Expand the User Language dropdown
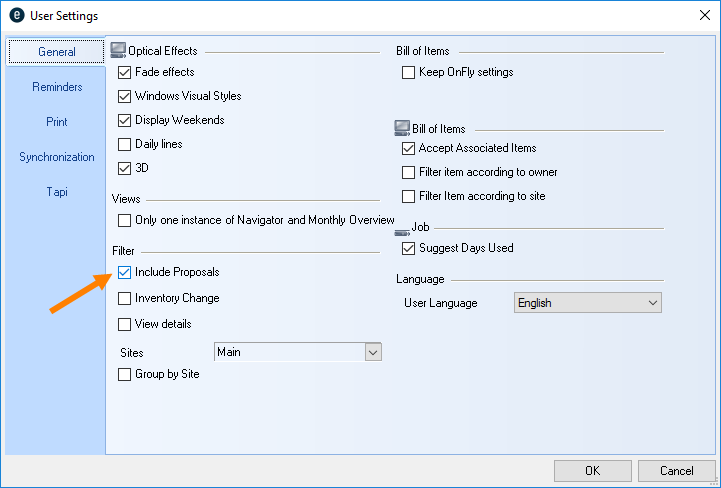 (653, 303)
